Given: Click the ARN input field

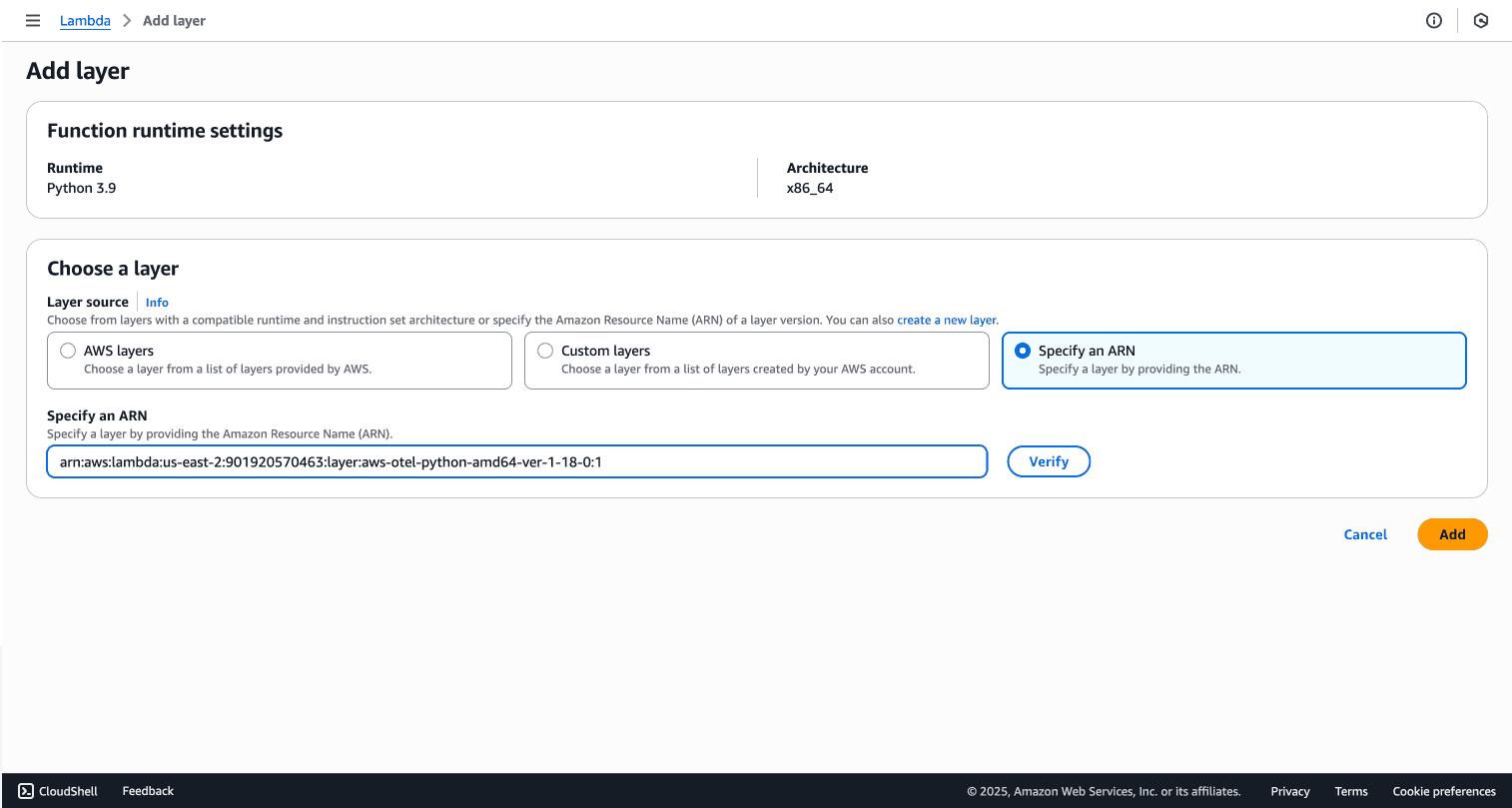Looking at the screenshot, I should coord(516,461).
